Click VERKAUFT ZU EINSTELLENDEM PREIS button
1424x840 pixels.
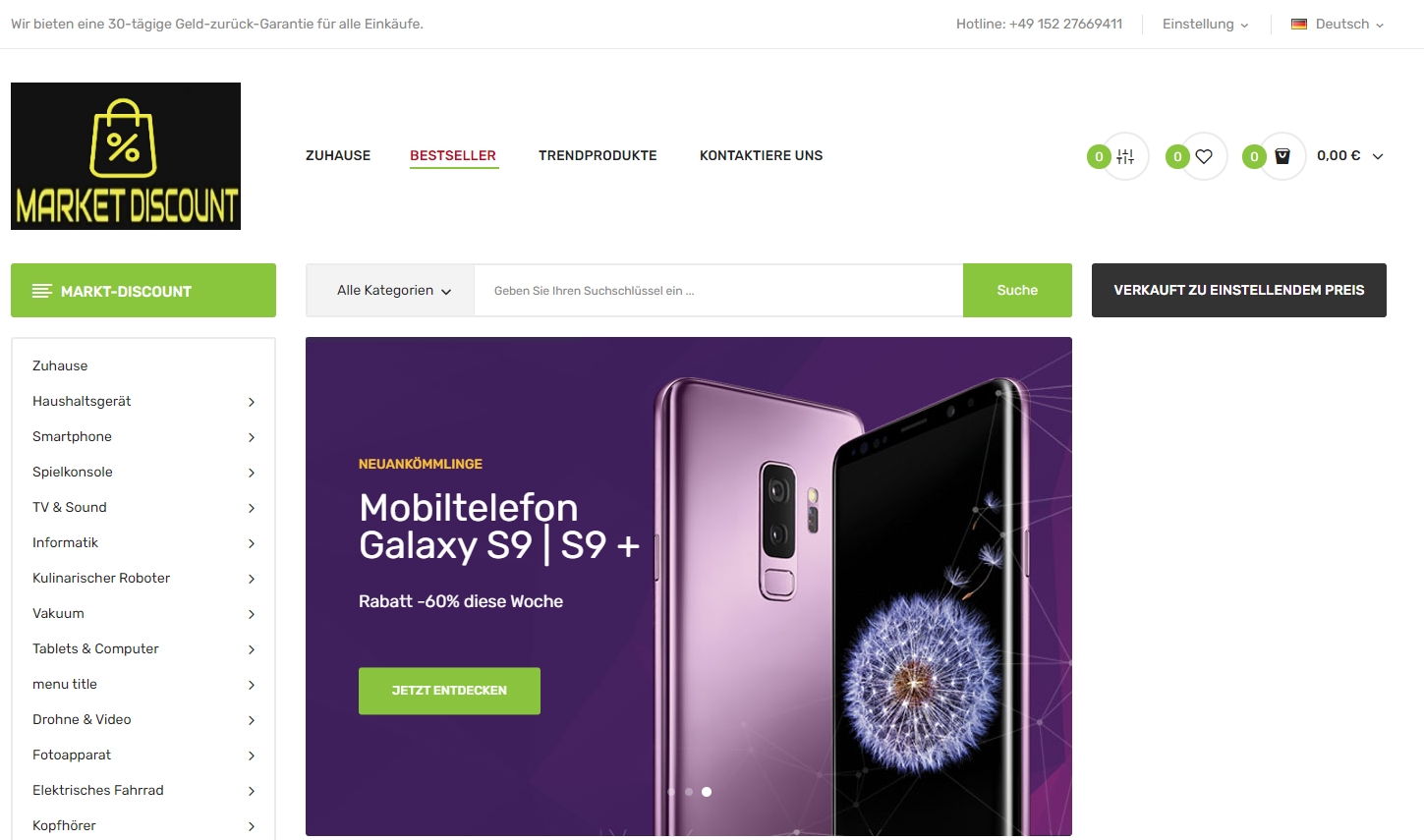1239,290
